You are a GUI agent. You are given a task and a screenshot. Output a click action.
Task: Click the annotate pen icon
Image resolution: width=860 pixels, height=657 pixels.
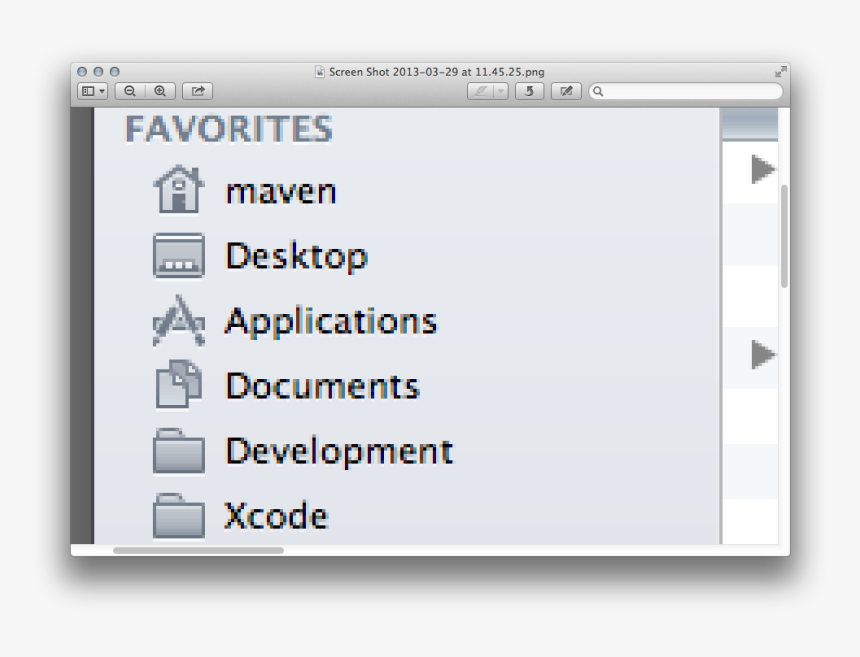(x=481, y=90)
